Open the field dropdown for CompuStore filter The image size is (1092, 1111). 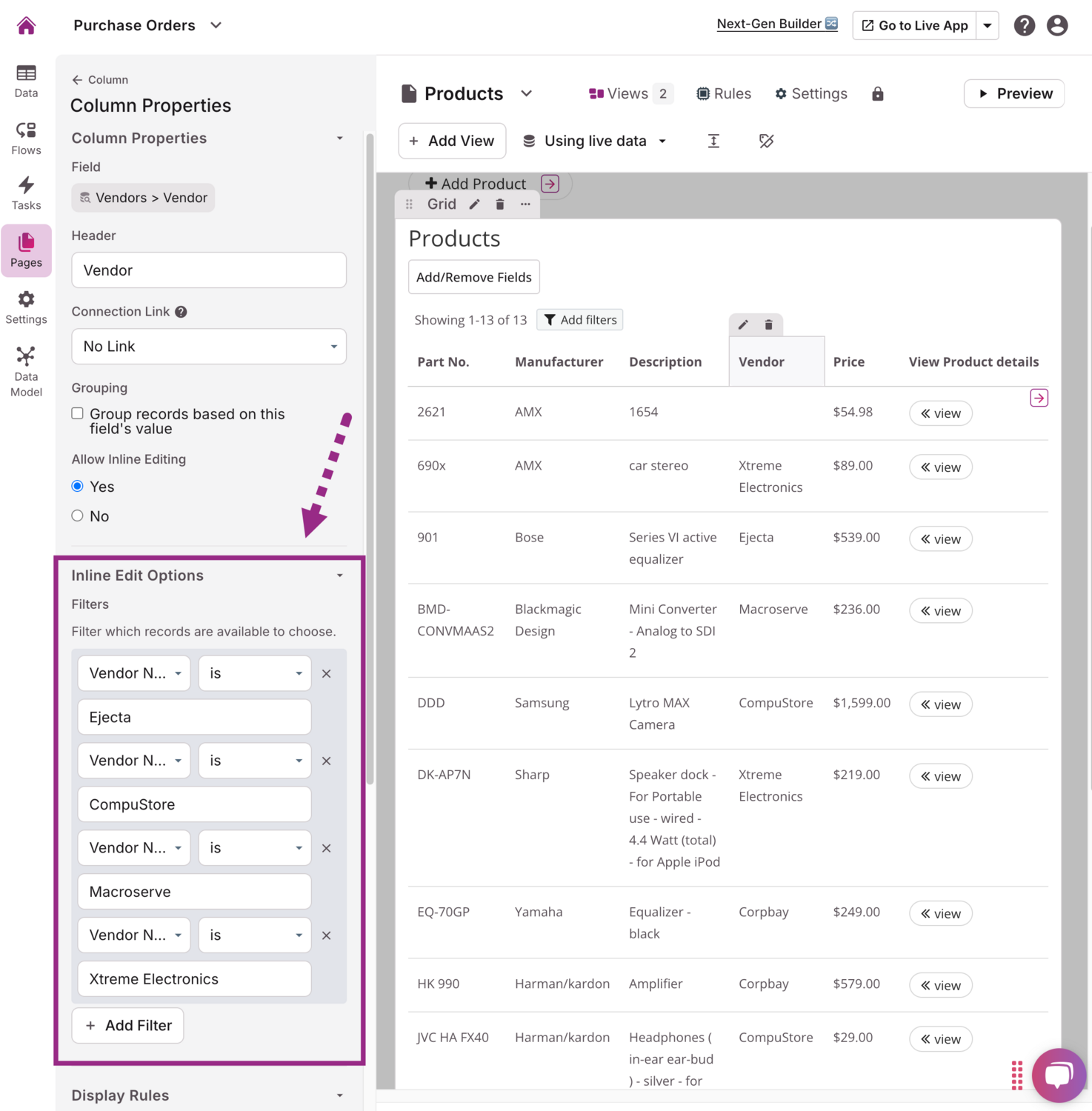click(134, 761)
